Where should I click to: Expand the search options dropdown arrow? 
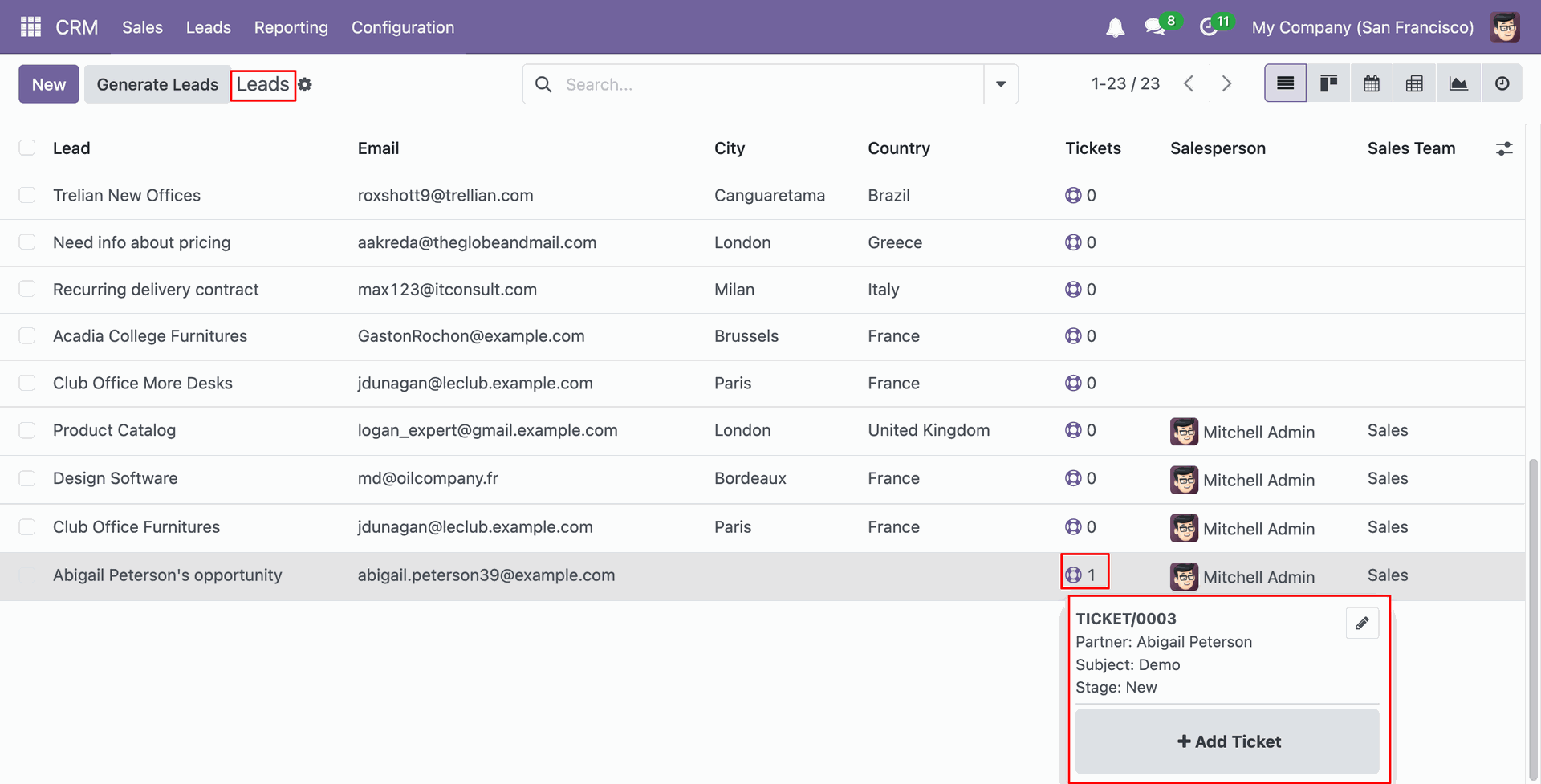pyautogui.click(x=1001, y=84)
